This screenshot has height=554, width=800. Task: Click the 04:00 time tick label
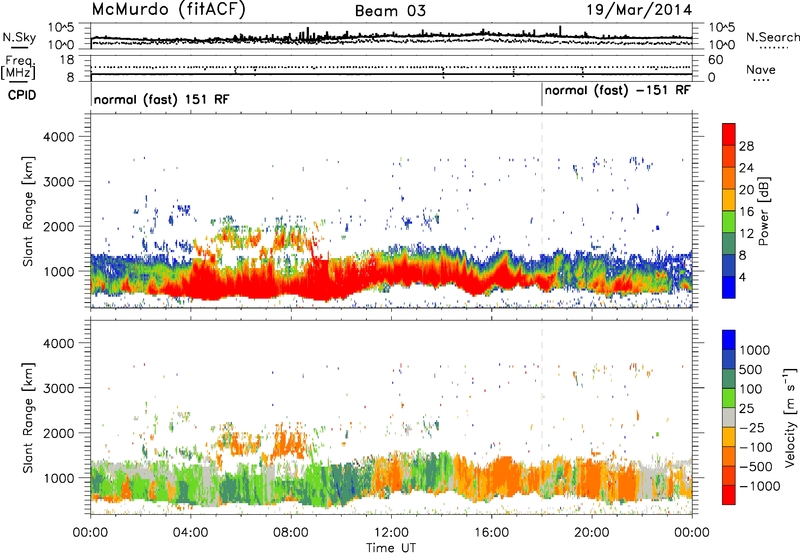coord(190,533)
